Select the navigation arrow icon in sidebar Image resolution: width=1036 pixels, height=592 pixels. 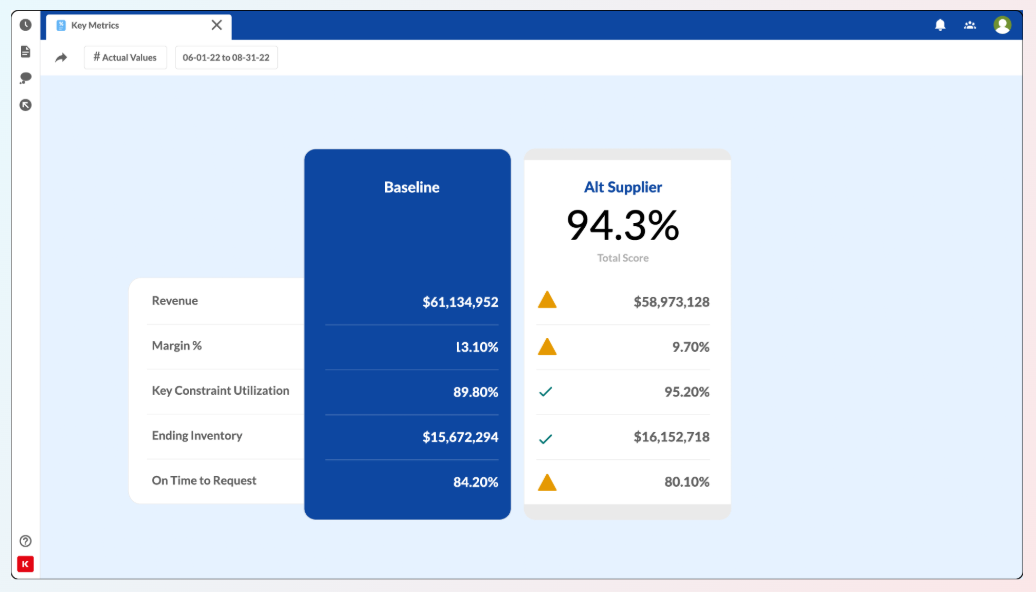25,104
